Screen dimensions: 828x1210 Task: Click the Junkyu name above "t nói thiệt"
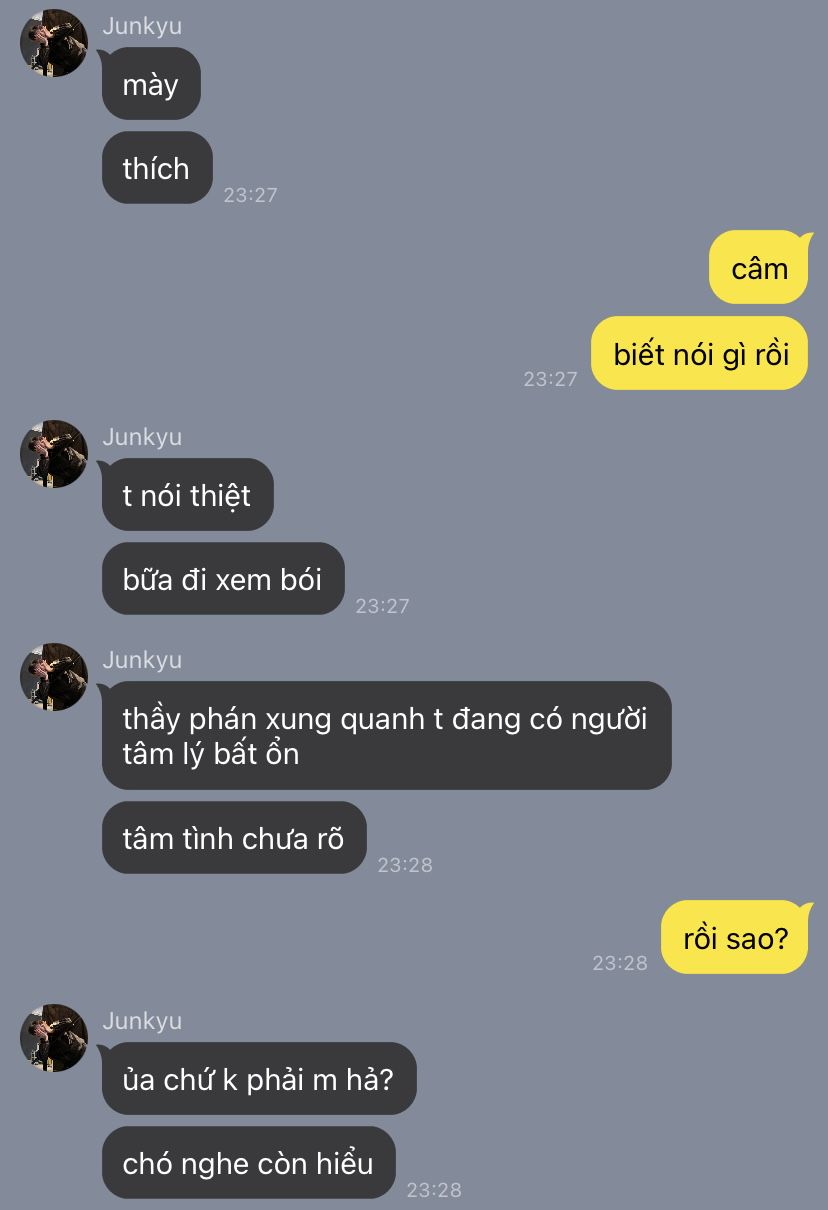(142, 437)
